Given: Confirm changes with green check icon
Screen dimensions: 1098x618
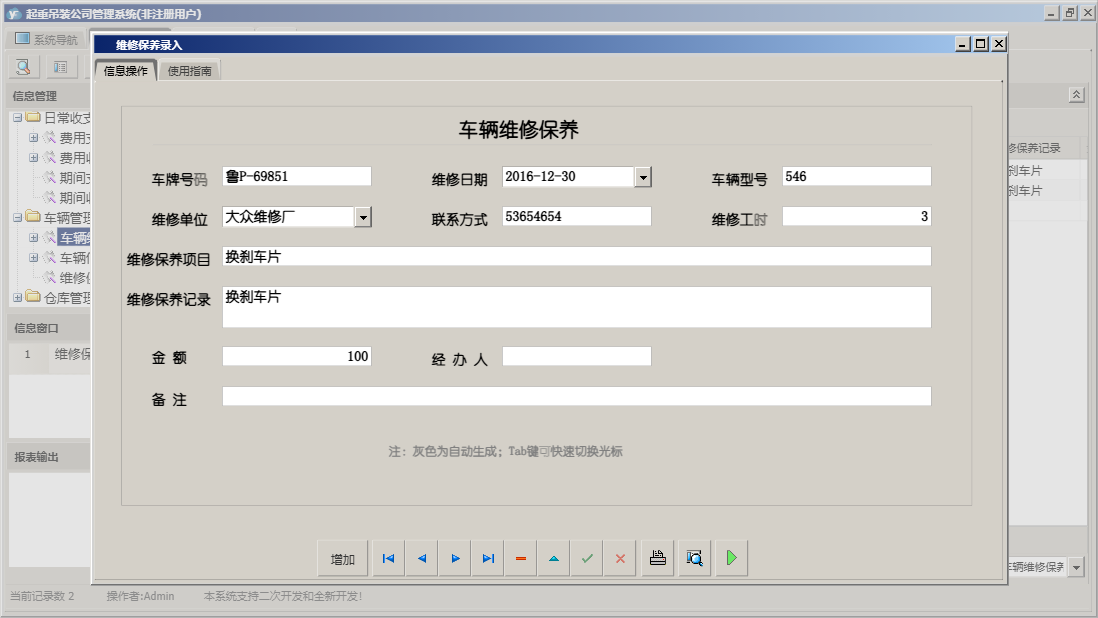Looking at the screenshot, I should point(587,558).
